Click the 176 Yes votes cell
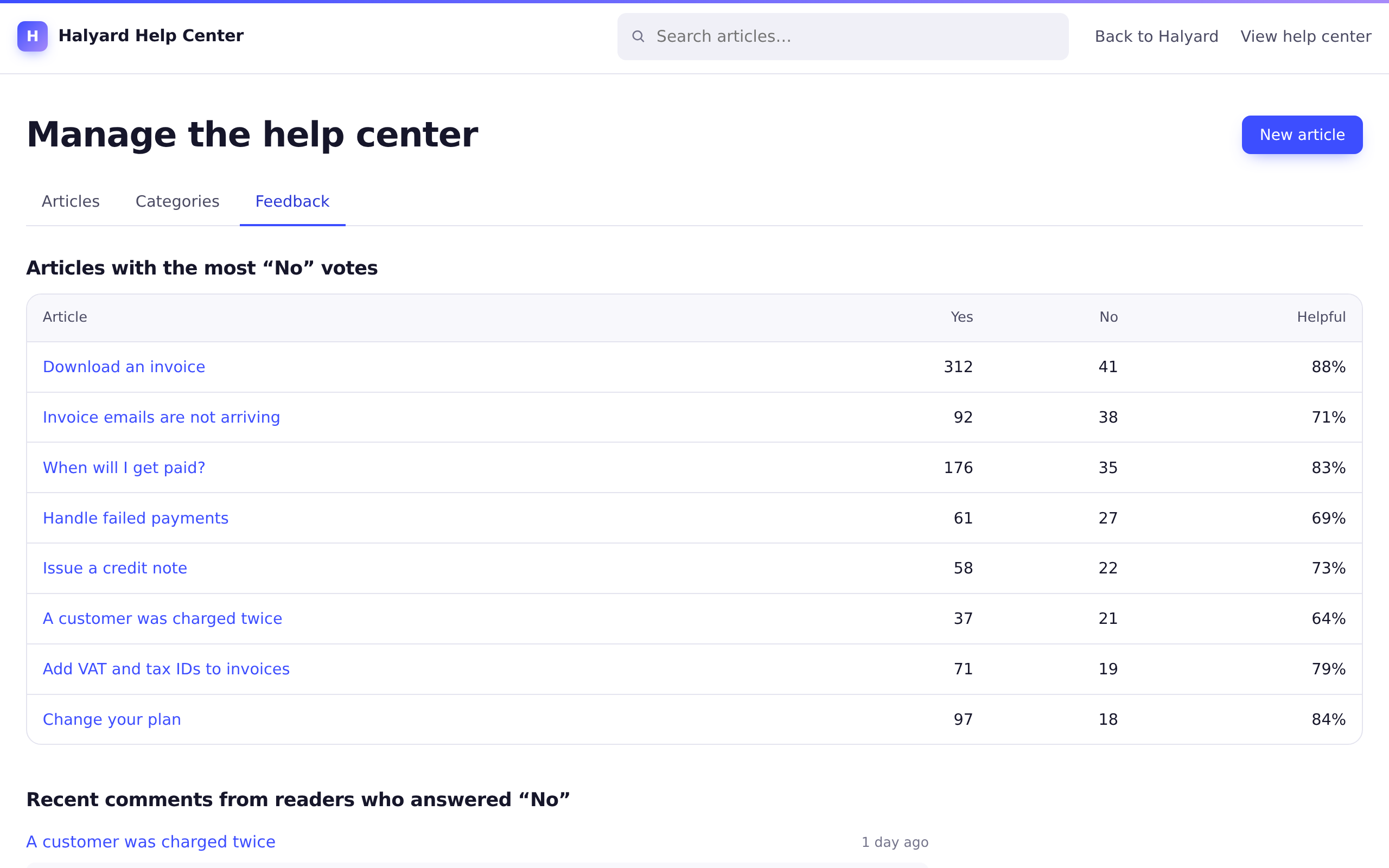The height and width of the screenshot is (868, 1389). tap(958, 468)
